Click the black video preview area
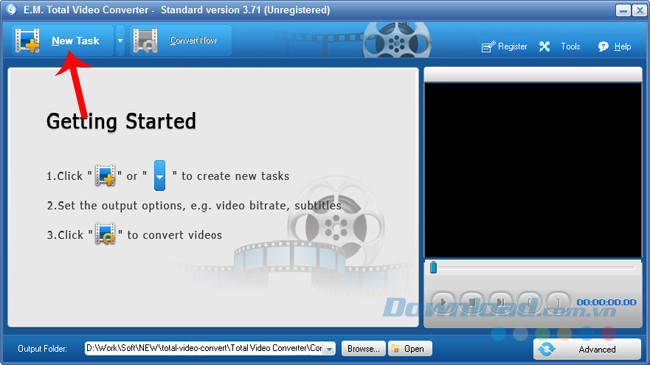 click(x=533, y=170)
